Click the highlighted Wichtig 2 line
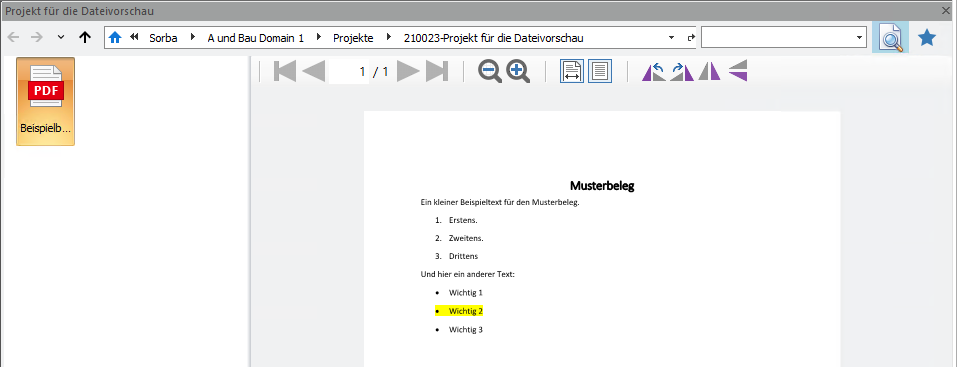 coord(459,311)
